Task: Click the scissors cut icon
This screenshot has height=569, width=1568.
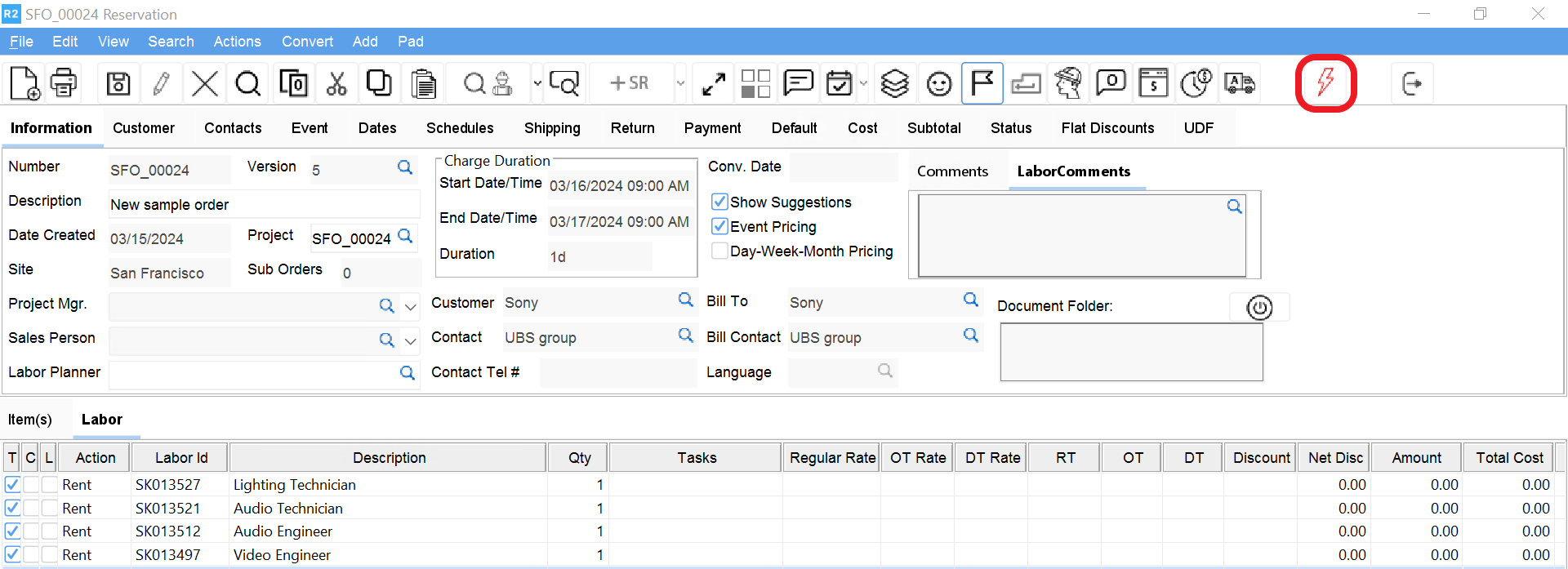Action: 336,83
